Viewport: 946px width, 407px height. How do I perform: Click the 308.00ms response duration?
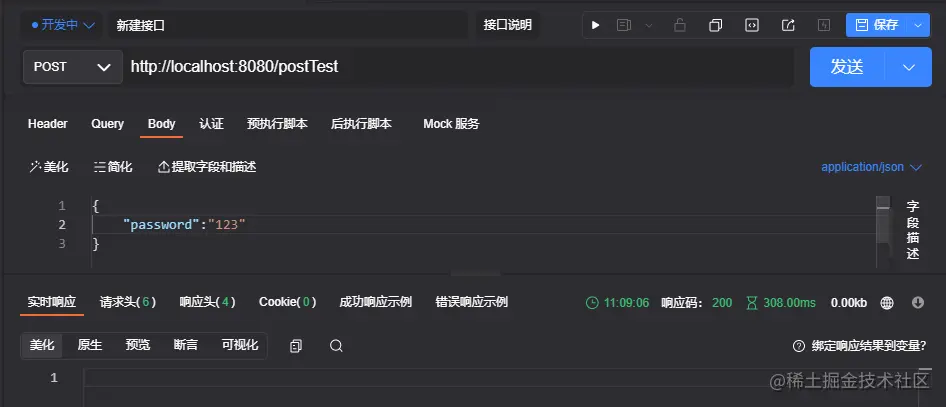[781, 303]
